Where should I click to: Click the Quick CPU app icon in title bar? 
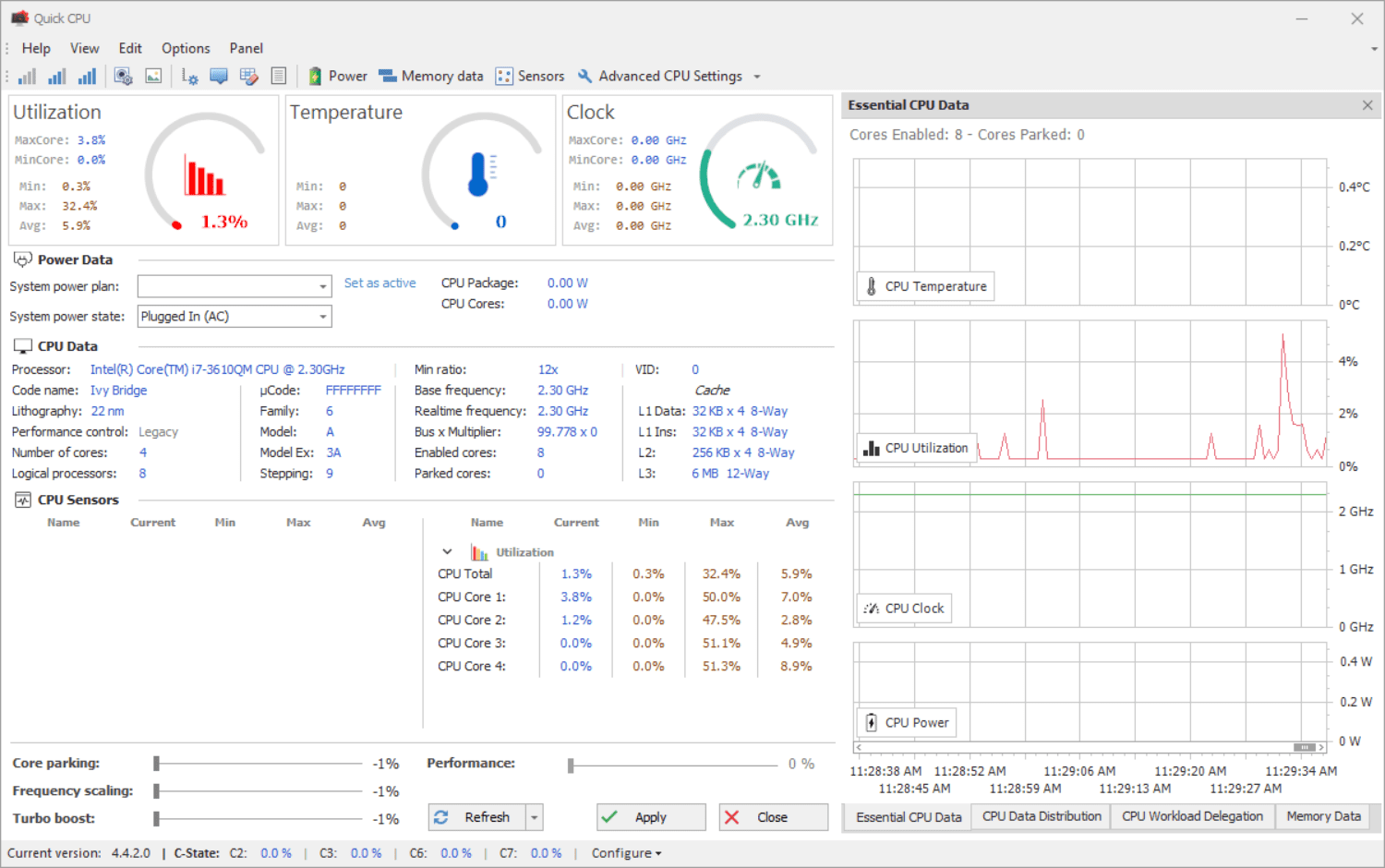pyautogui.click(x=19, y=18)
